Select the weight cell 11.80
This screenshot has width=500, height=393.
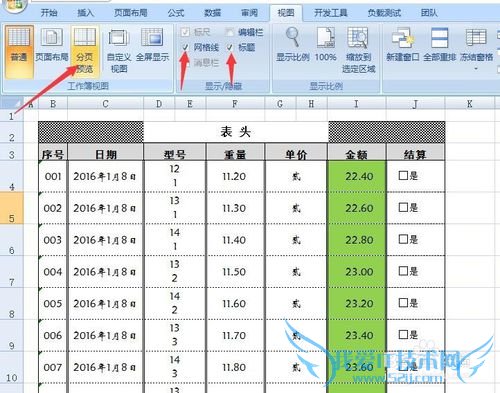[x=235, y=368]
